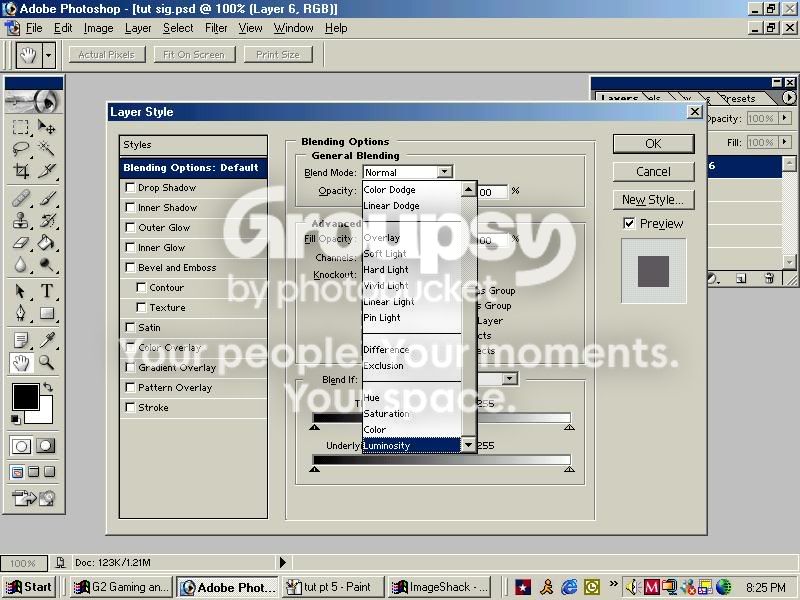Swap foreground and background colors
The image size is (800, 600).
pyautogui.click(x=48, y=387)
